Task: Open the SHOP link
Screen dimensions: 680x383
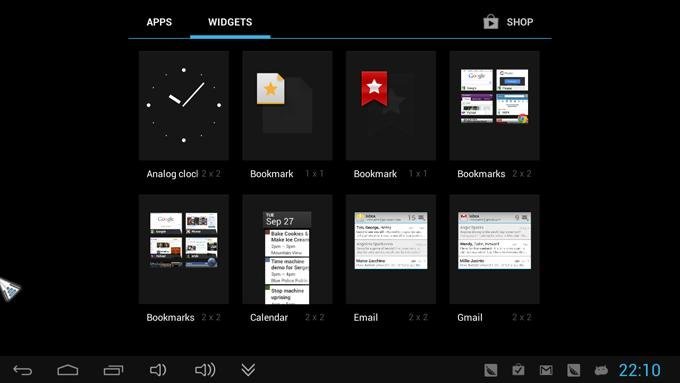Action: (520, 22)
